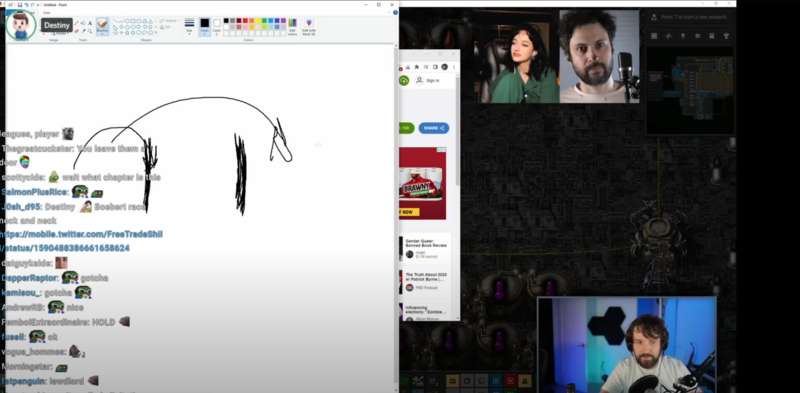Open Customize Quick Access Toolbar dropdown
Viewport: 800px width, 393px height.
coord(38,5)
